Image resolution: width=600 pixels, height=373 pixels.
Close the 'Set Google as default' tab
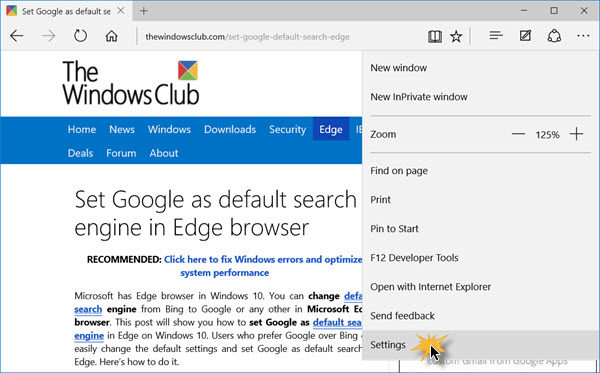pyautogui.click(x=121, y=11)
